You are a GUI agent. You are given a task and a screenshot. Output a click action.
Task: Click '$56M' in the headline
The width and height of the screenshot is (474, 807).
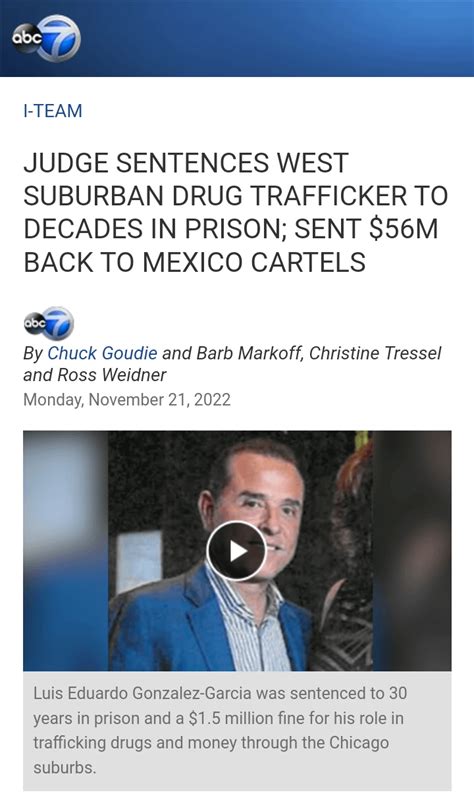[403, 229]
